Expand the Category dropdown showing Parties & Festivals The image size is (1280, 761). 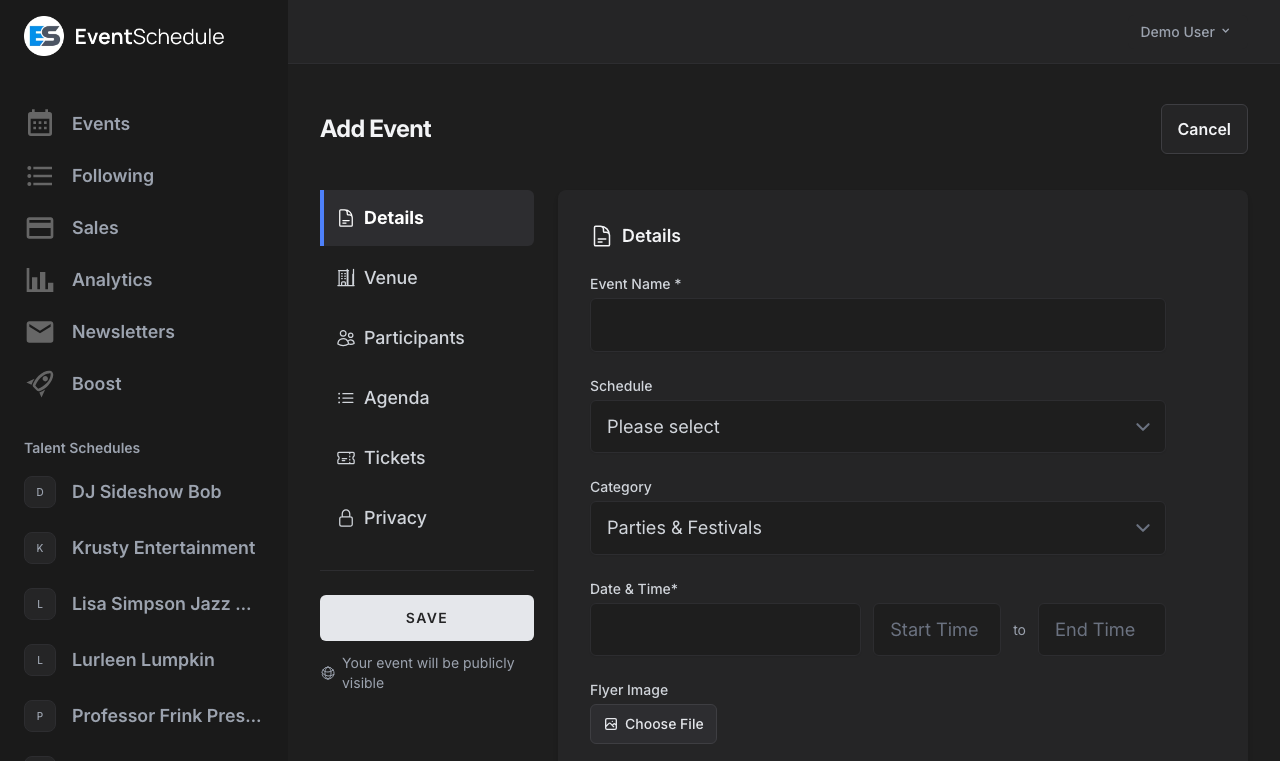877,528
